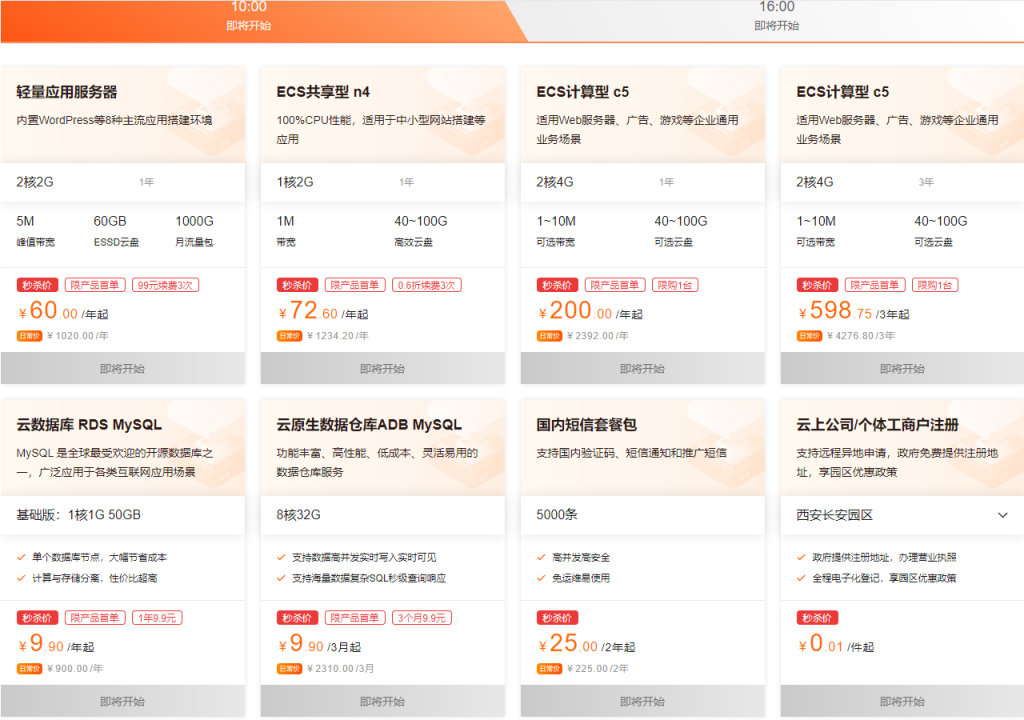Click the ¥0.01/件起 price
Image resolution: width=1024 pixels, height=720 pixels.
(837, 644)
